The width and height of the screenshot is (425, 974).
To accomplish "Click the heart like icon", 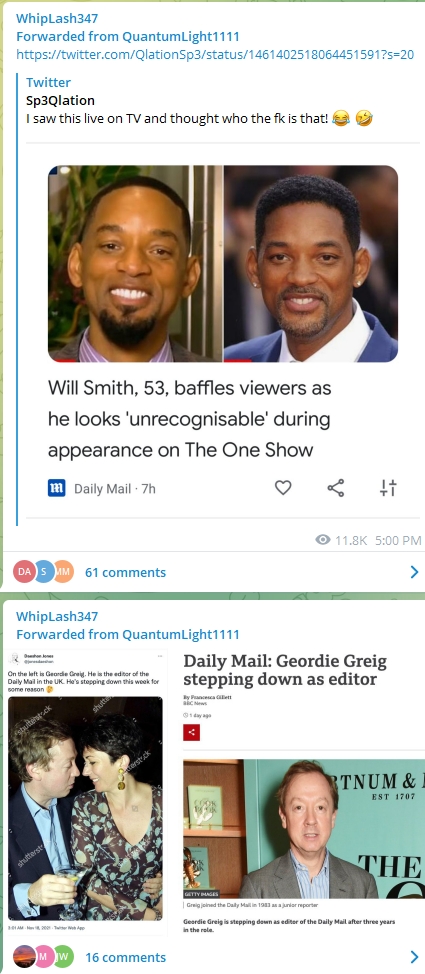I will tap(283, 488).
